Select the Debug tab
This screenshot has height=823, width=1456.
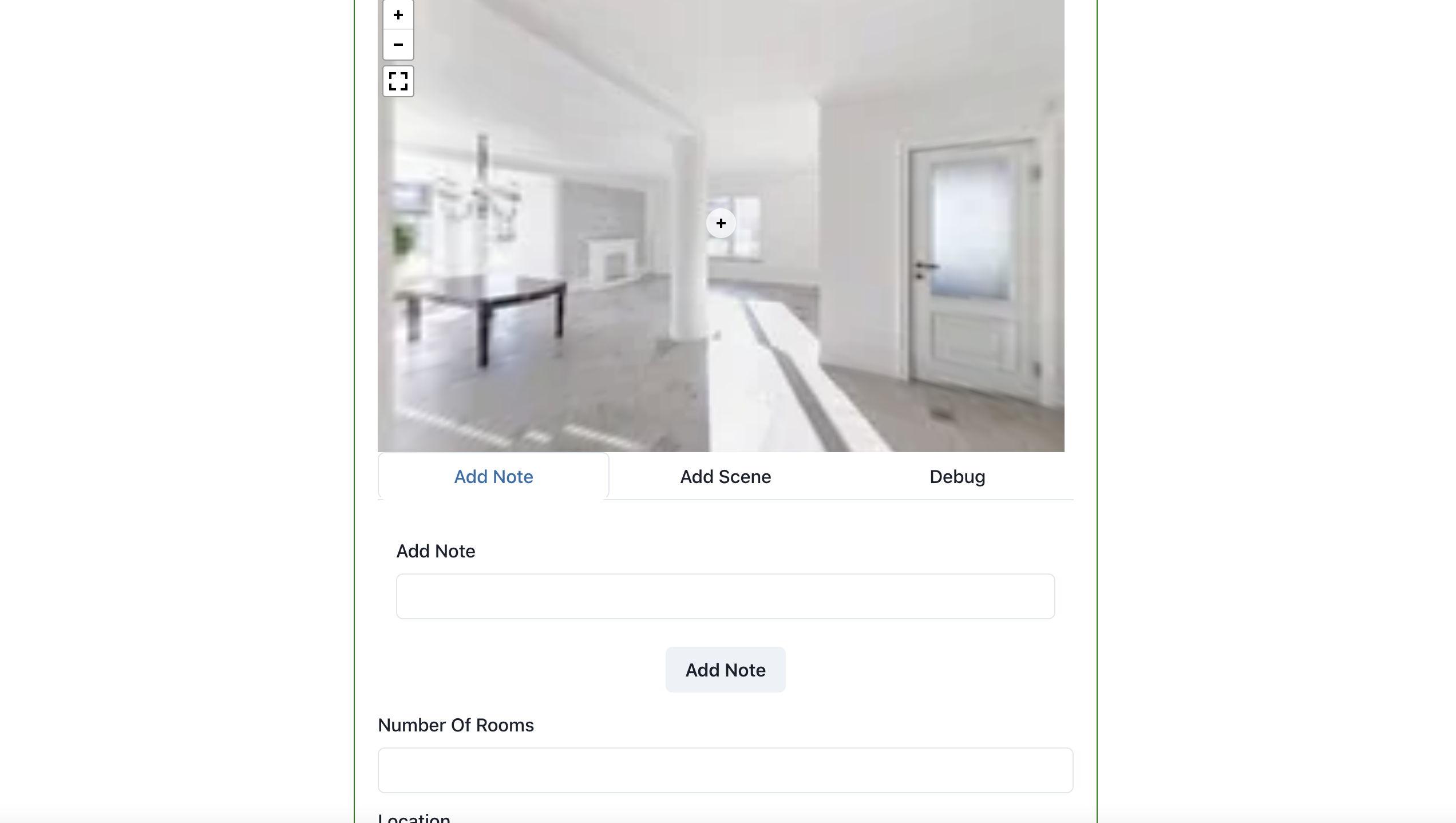pos(957,477)
